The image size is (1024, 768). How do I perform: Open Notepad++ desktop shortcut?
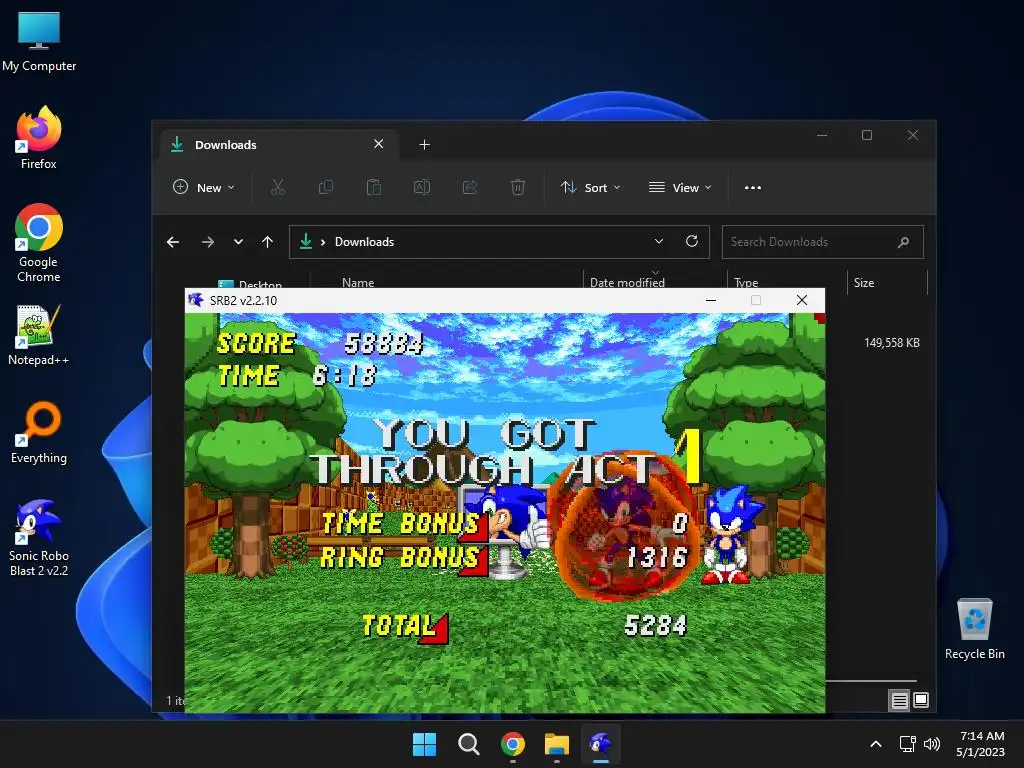tap(39, 335)
